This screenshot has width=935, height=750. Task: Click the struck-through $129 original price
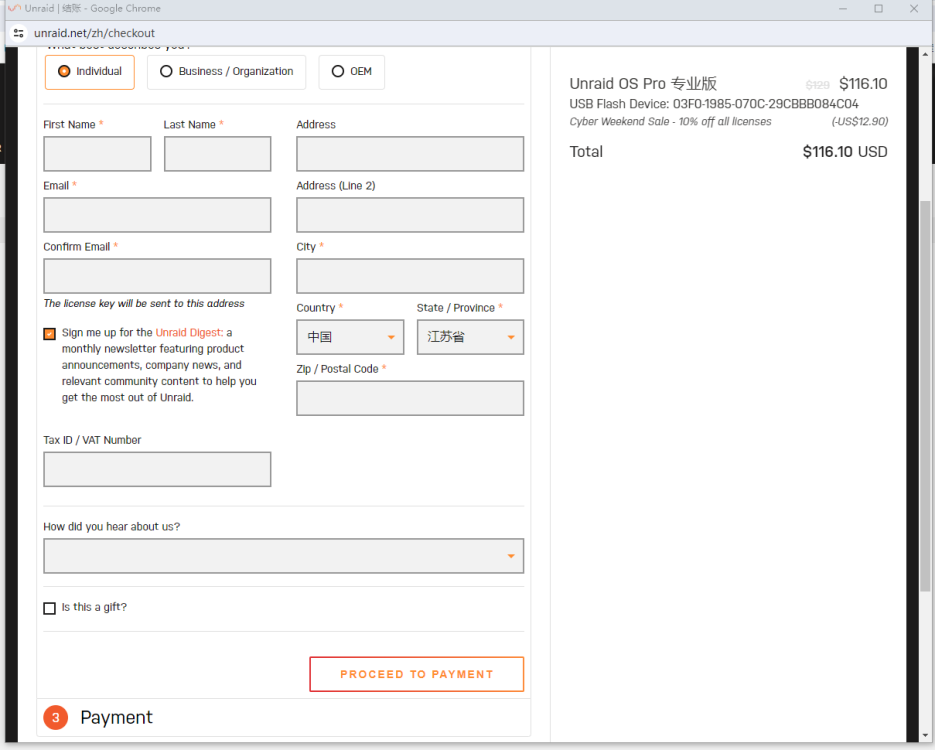tap(818, 85)
